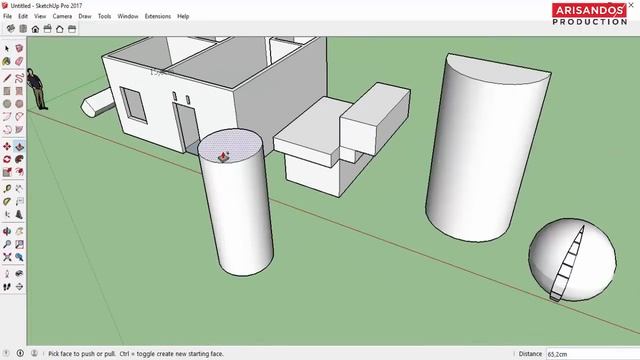
Task: Choose the 3D Text tool
Action: (x=19, y=214)
